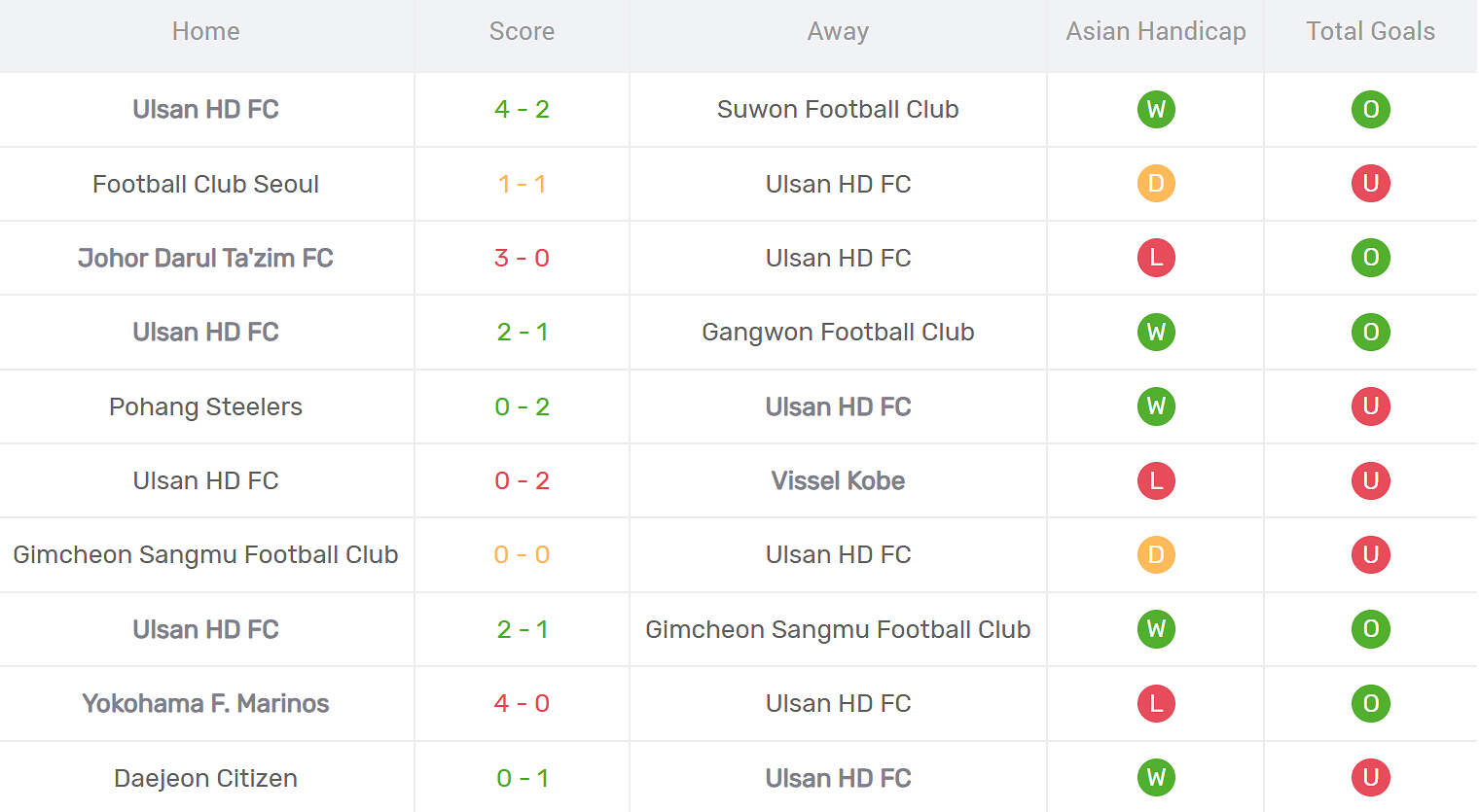1480x812 pixels.
Task: Click the red L badge in Vissel Kobe row
Action: click(1156, 480)
